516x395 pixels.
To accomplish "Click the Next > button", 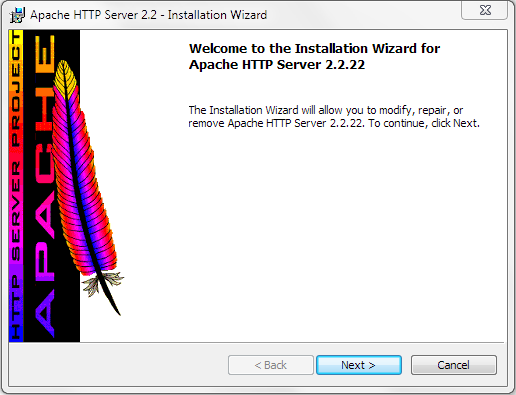I will point(359,365).
